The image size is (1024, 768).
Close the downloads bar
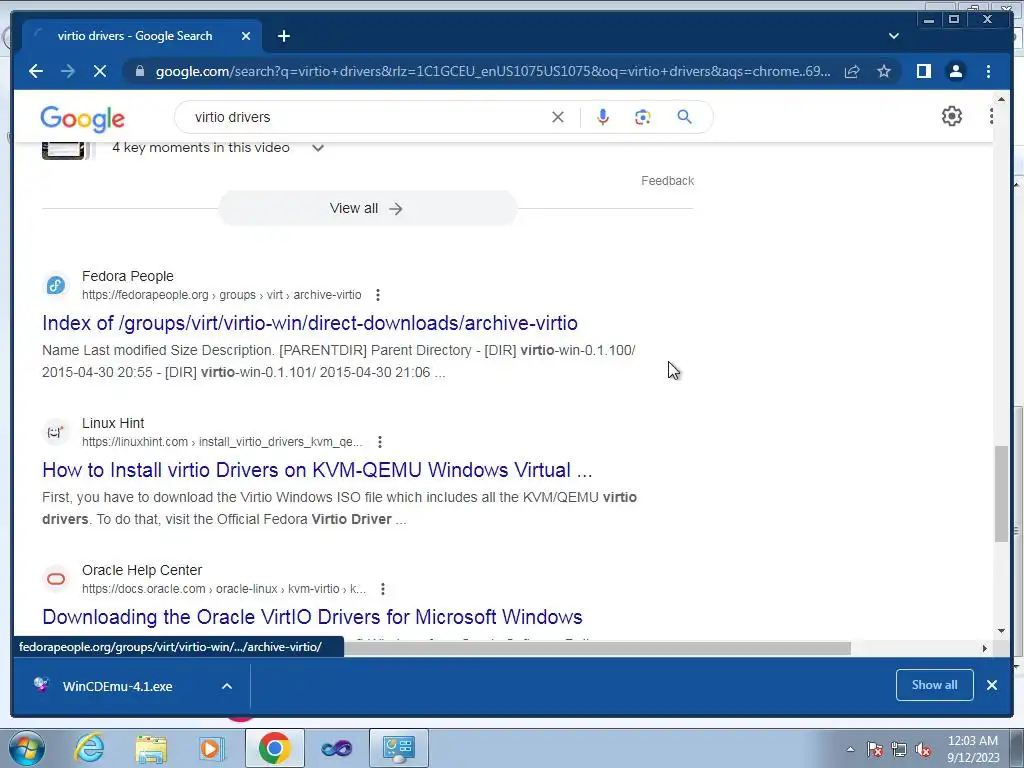991,685
